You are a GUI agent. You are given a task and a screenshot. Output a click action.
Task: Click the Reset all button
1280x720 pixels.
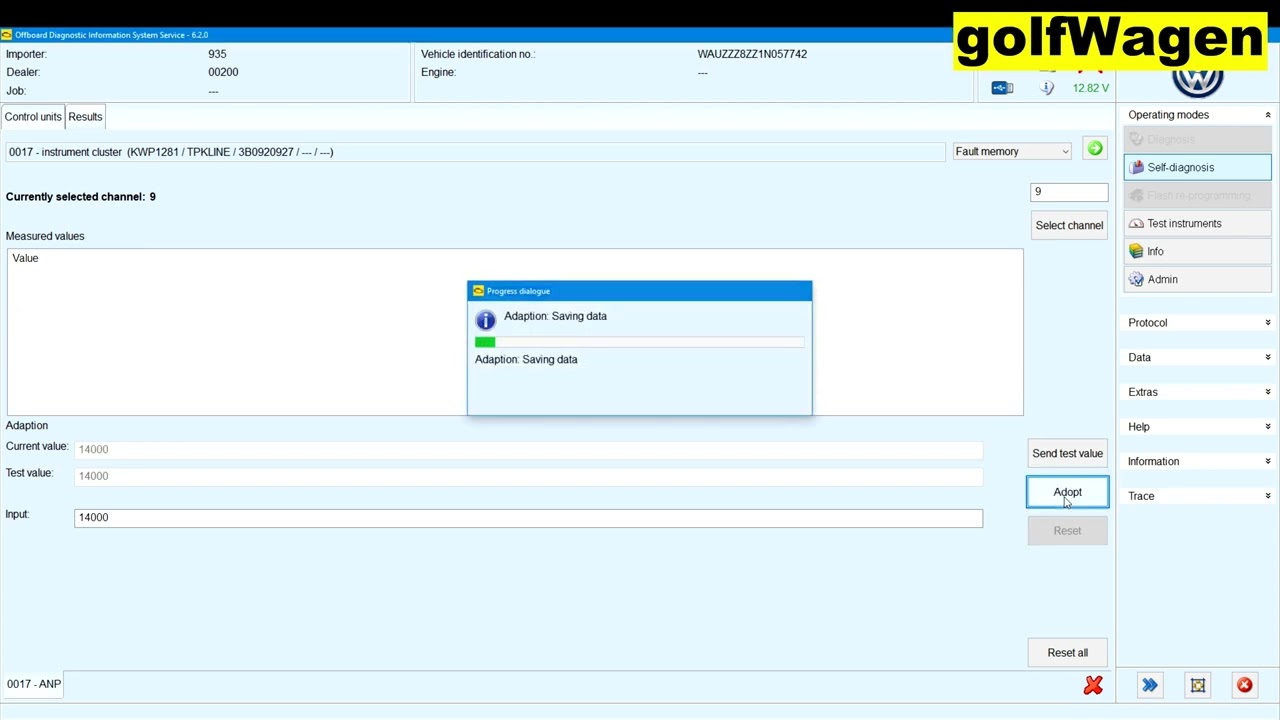[x=1067, y=653]
